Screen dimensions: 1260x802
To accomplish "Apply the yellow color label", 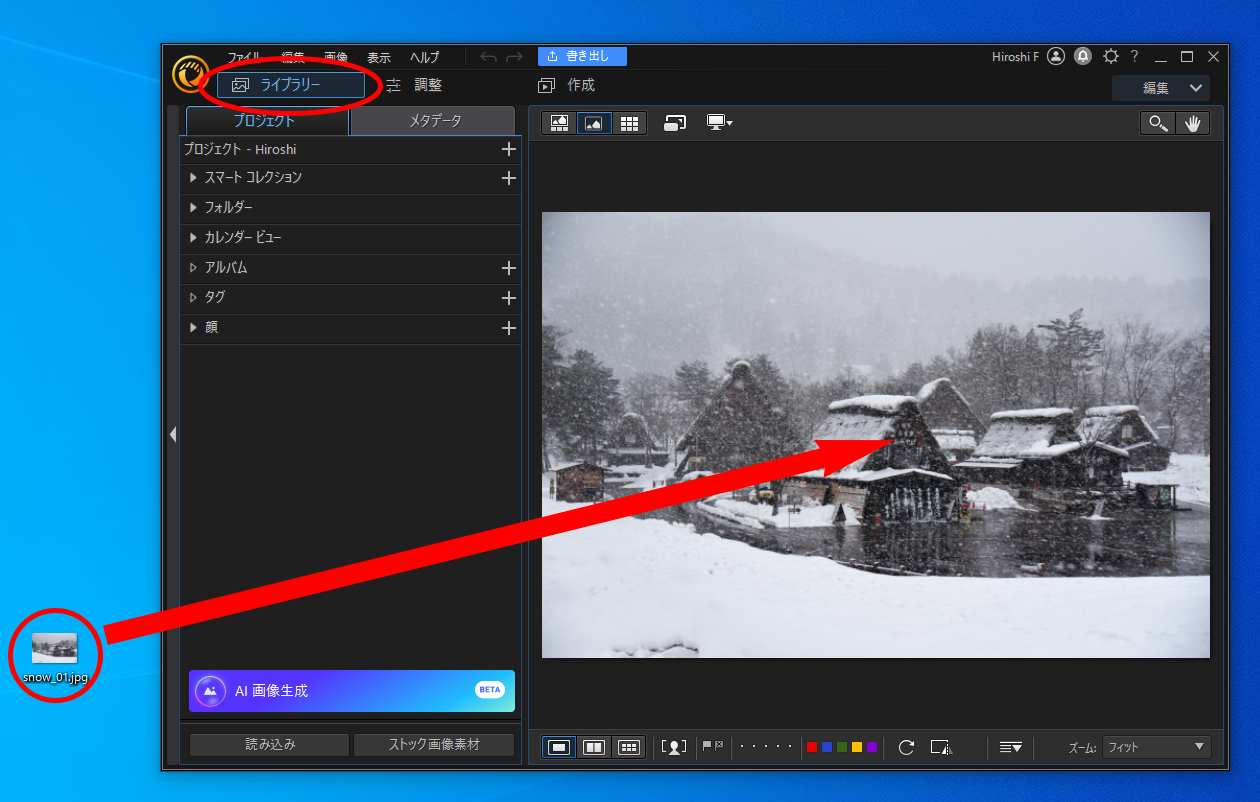I will [857, 747].
